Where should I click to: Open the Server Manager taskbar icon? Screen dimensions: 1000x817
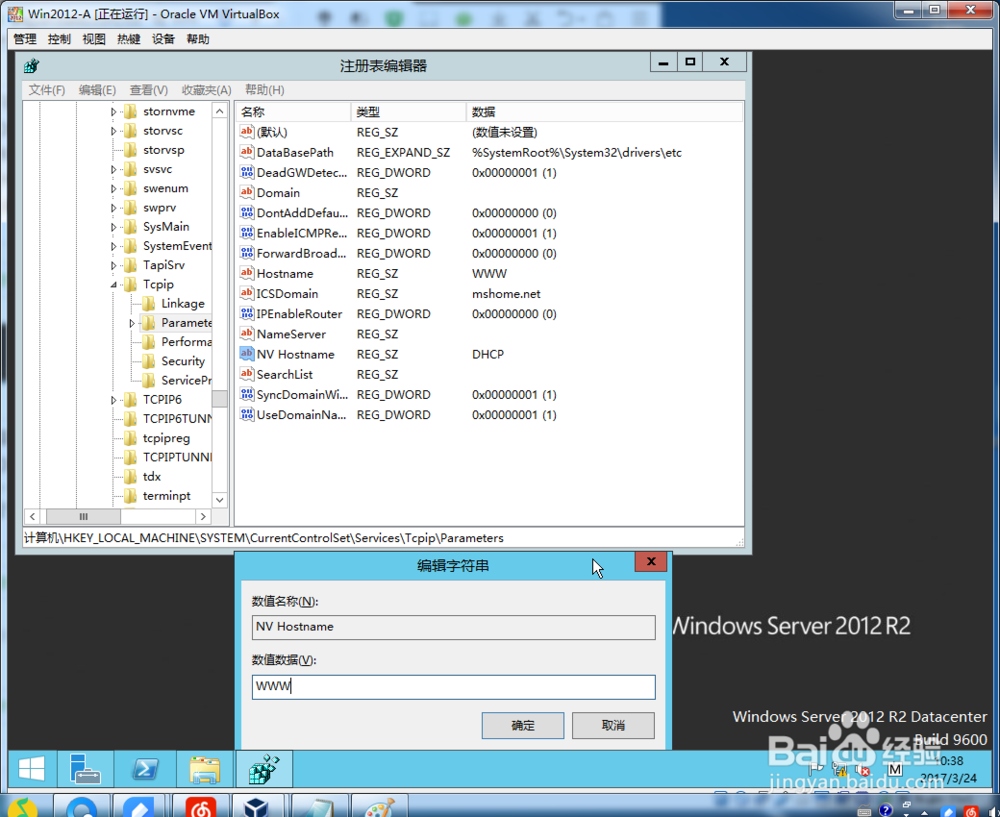click(85, 769)
